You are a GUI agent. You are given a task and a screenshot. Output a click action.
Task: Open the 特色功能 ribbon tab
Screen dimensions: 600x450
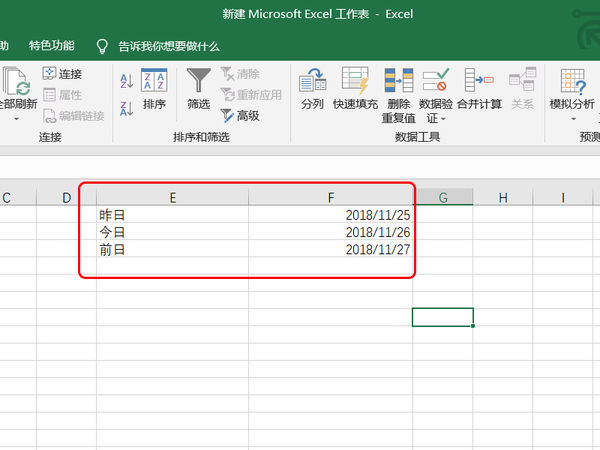(51, 46)
